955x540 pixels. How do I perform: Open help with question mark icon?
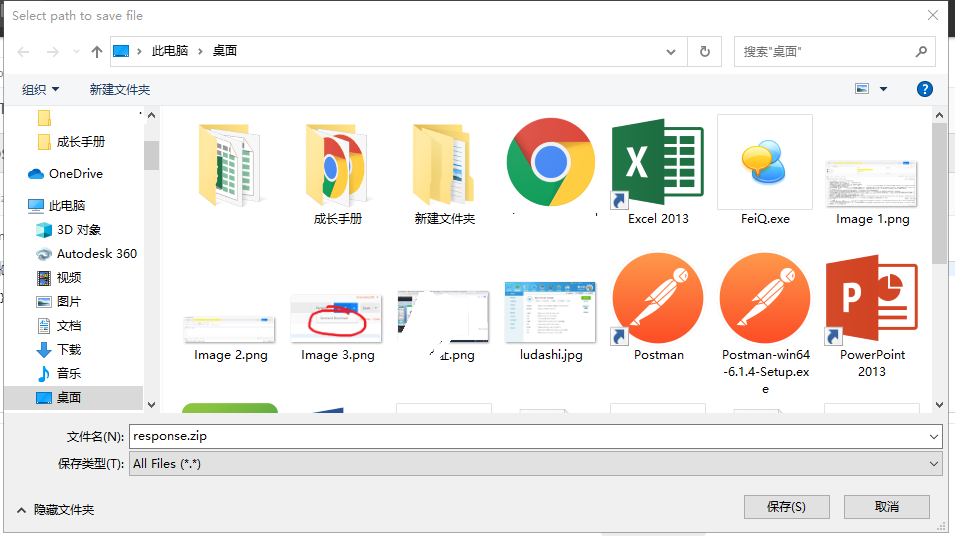[925, 89]
